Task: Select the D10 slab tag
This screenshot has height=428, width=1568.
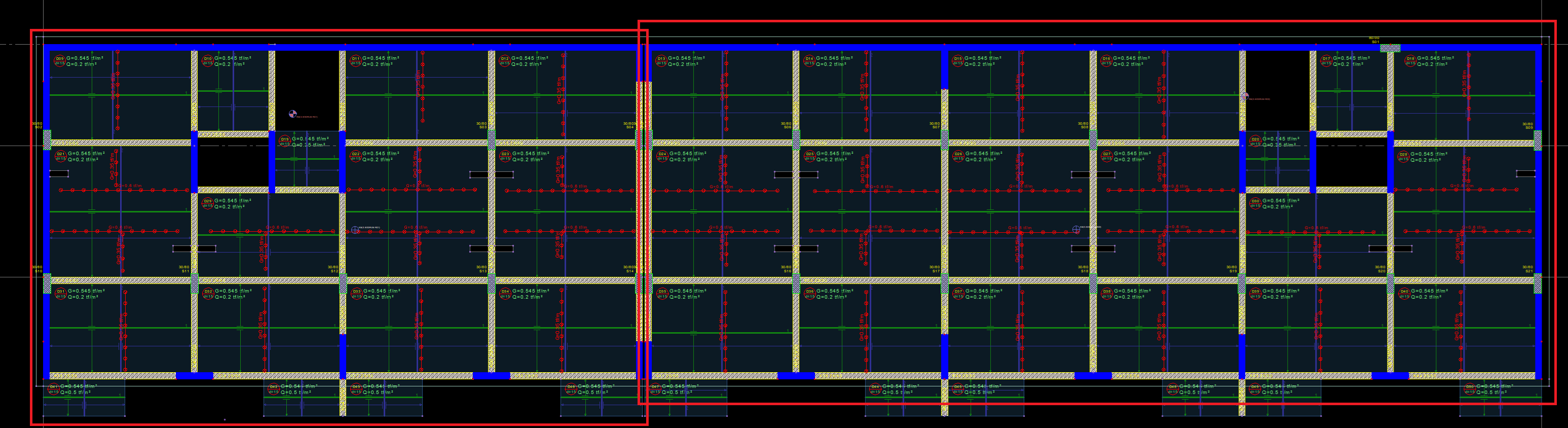Action: (208, 59)
